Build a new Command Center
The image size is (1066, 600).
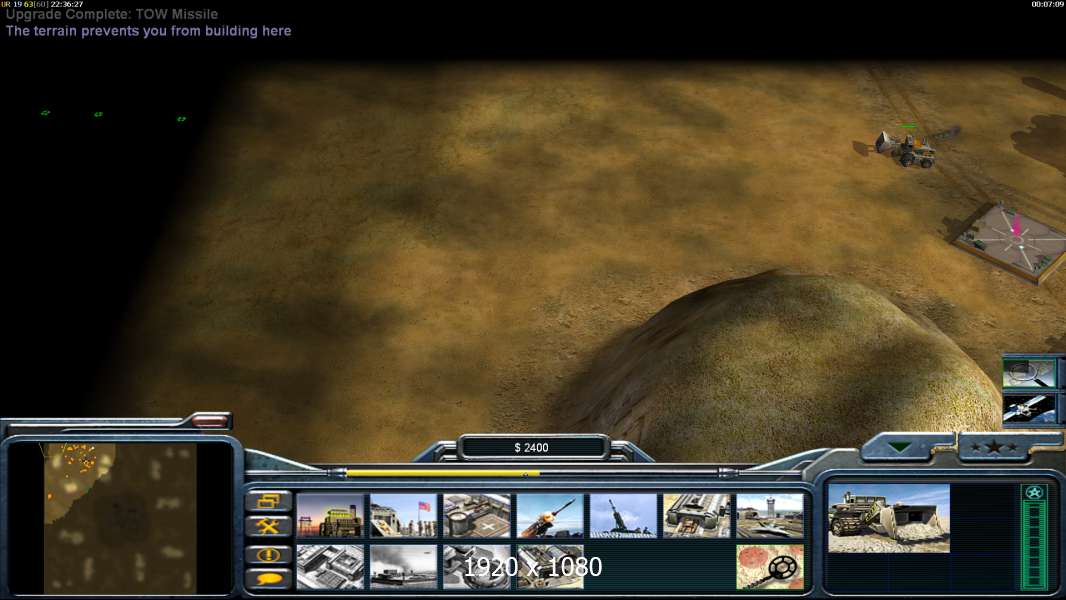[551, 566]
